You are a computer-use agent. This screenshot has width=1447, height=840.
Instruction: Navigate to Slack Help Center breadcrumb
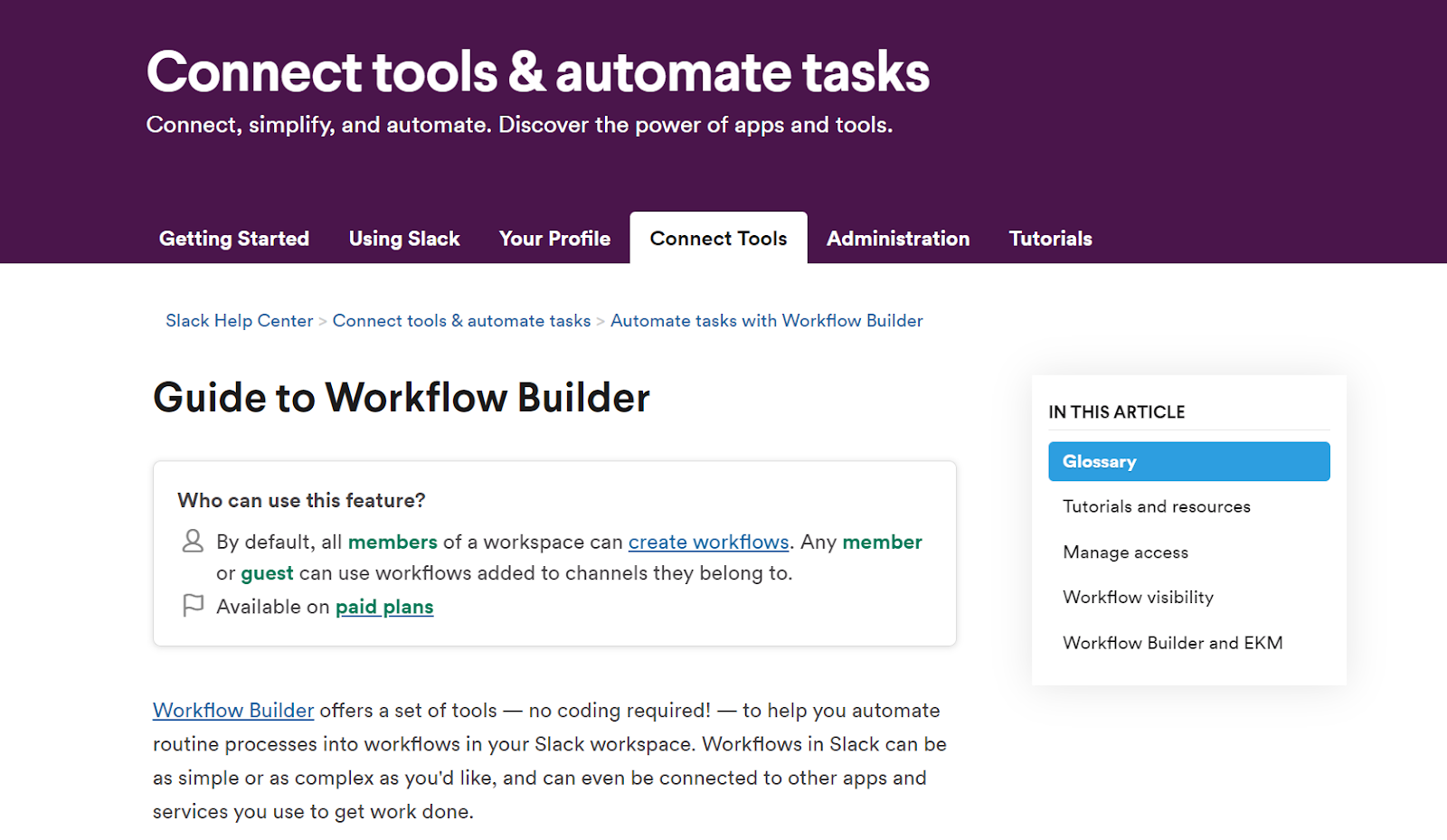tap(239, 320)
